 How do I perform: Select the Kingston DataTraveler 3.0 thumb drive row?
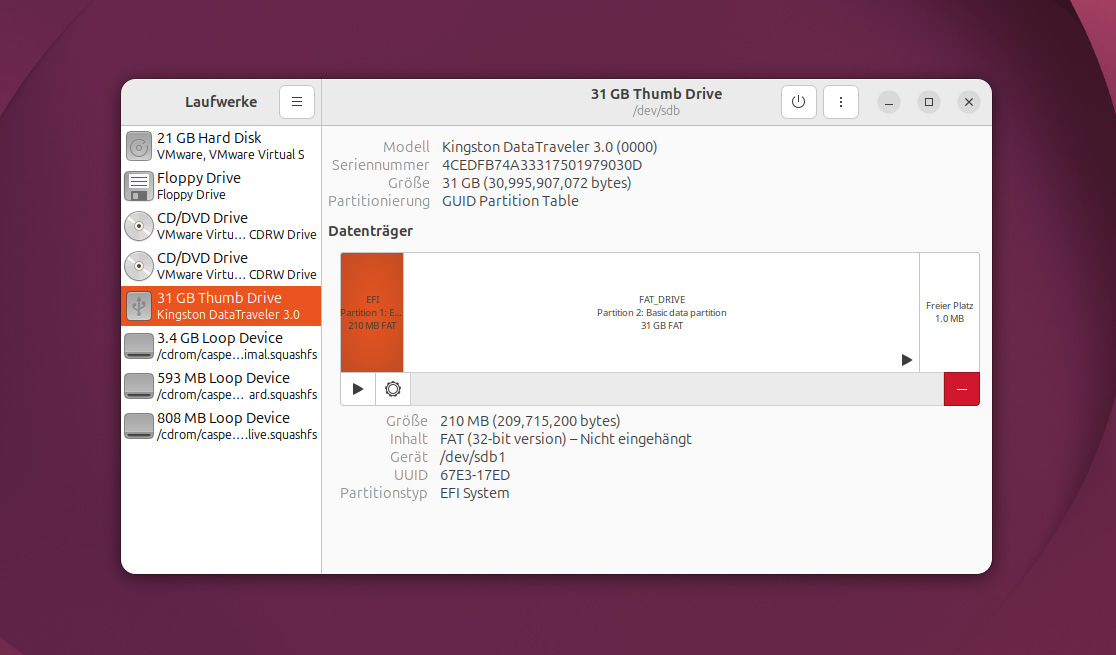pos(221,305)
